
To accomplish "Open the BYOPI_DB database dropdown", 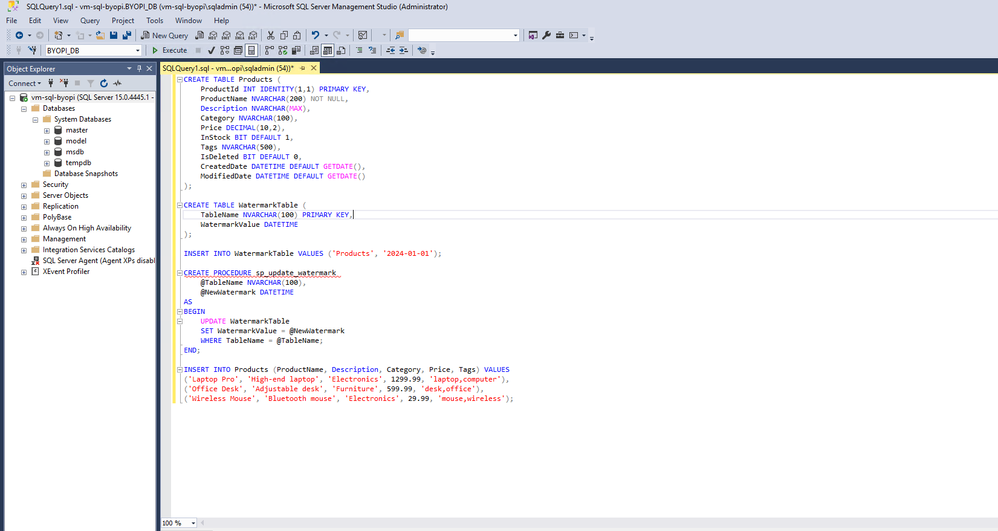I will pos(137,50).
